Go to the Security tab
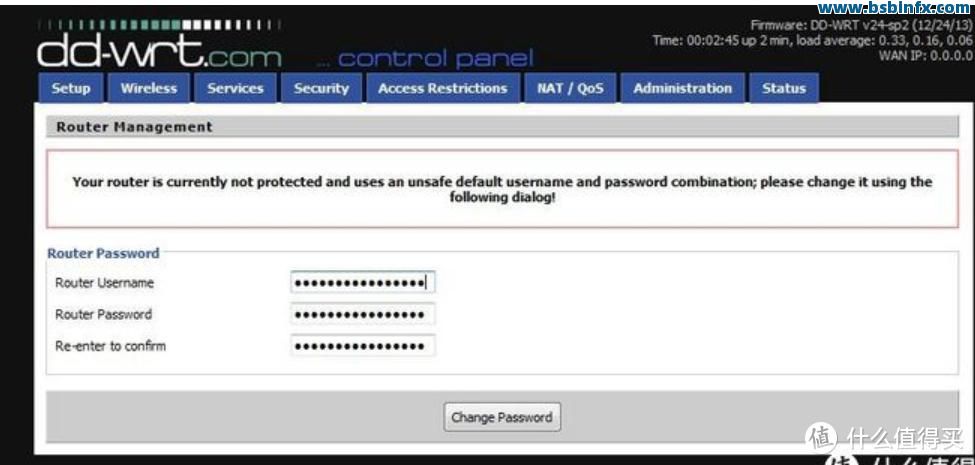The width and height of the screenshot is (975, 465). click(x=321, y=88)
